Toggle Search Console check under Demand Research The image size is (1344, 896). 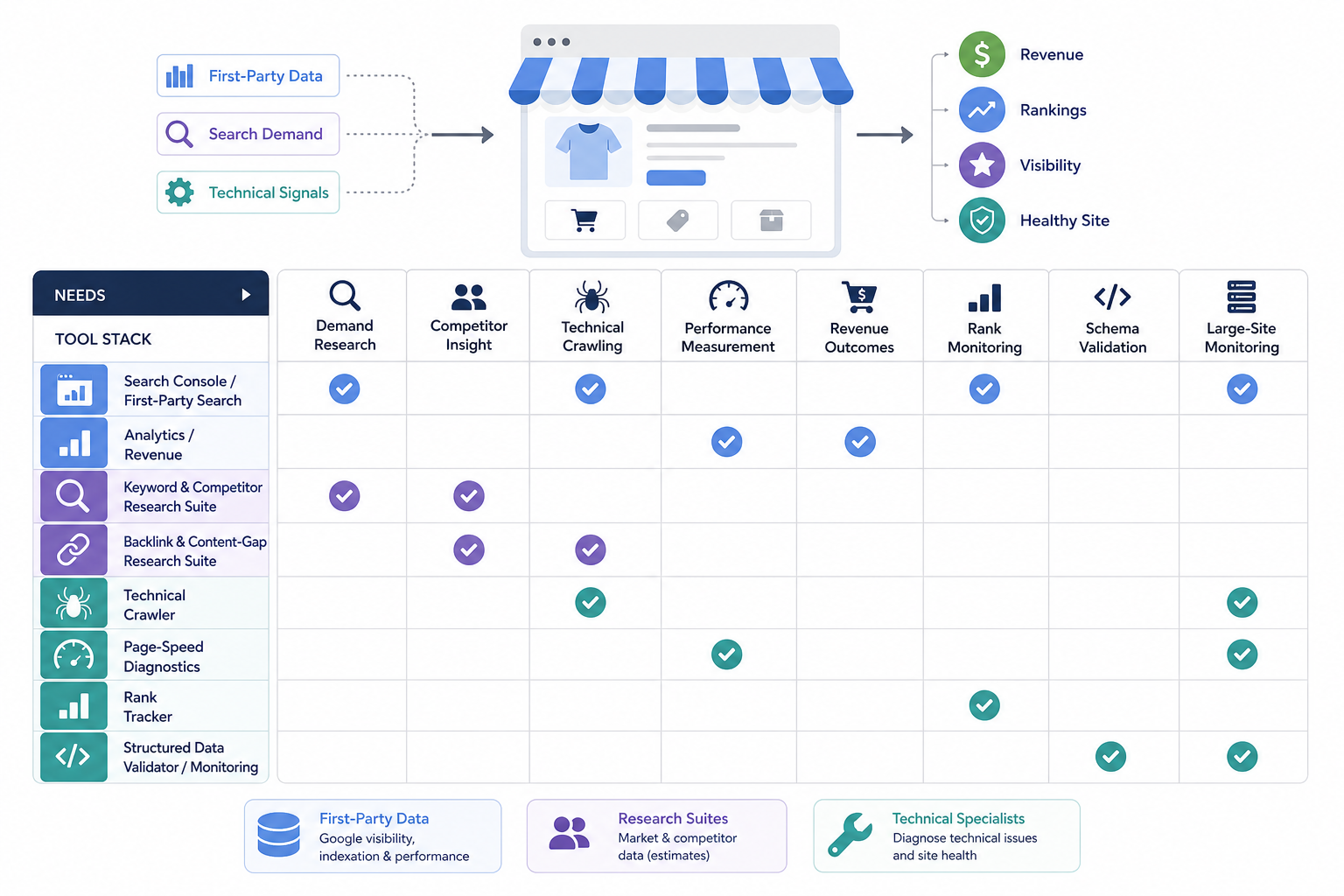[x=345, y=388]
